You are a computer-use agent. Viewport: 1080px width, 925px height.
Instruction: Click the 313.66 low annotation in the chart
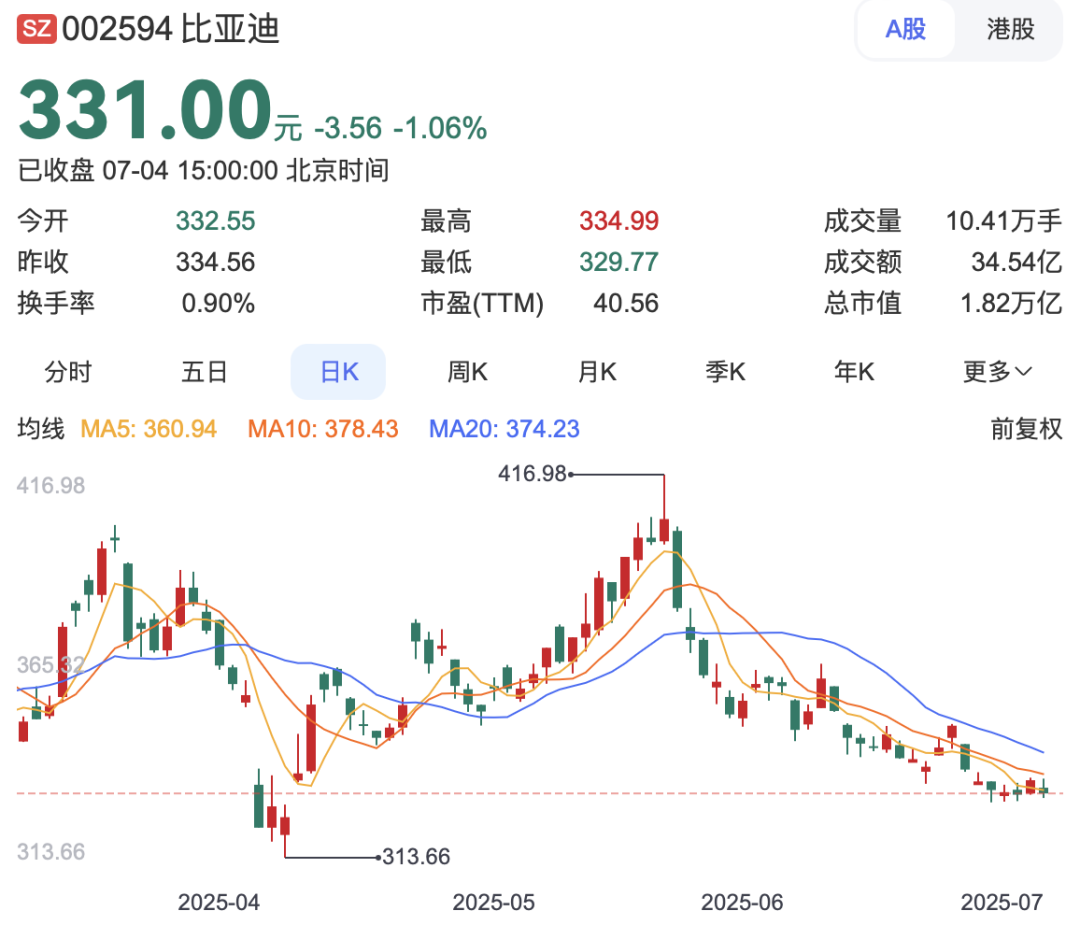click(416, 857)
